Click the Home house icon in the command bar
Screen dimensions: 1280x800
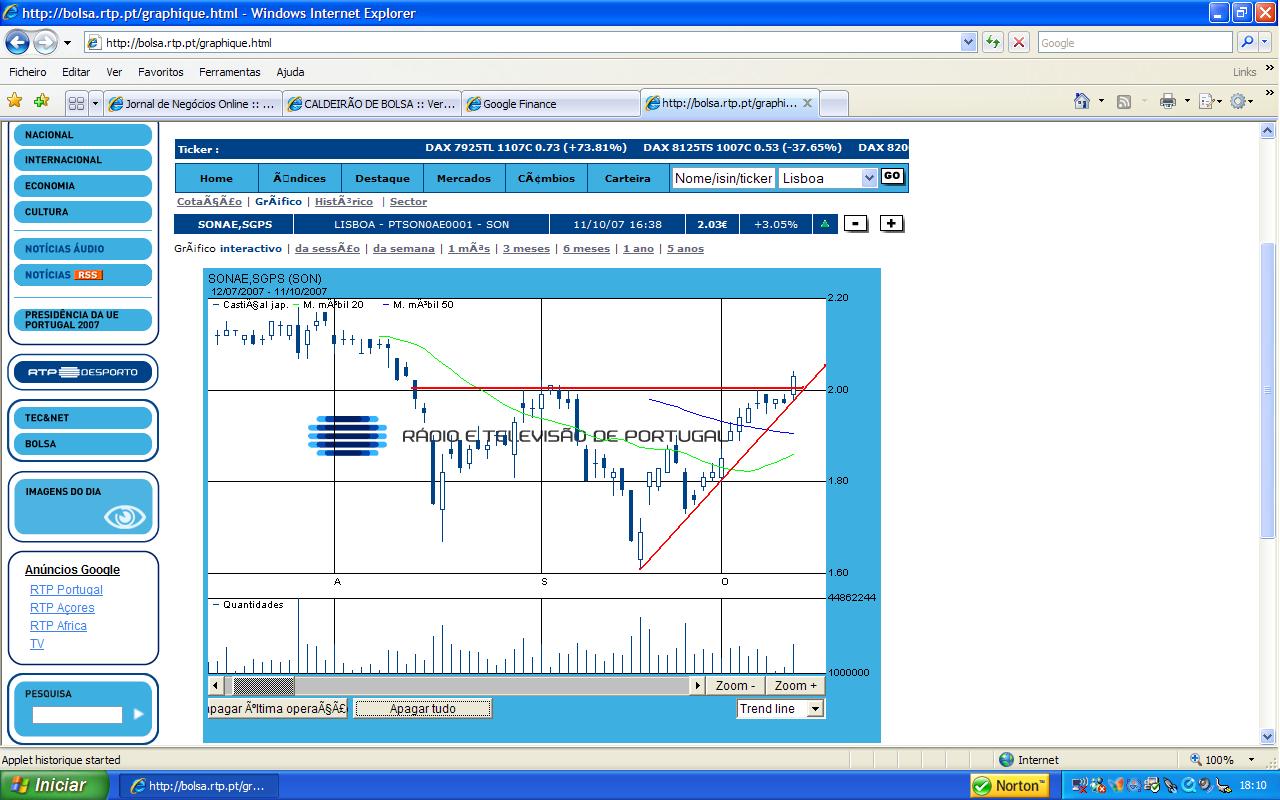[1081, 101]
